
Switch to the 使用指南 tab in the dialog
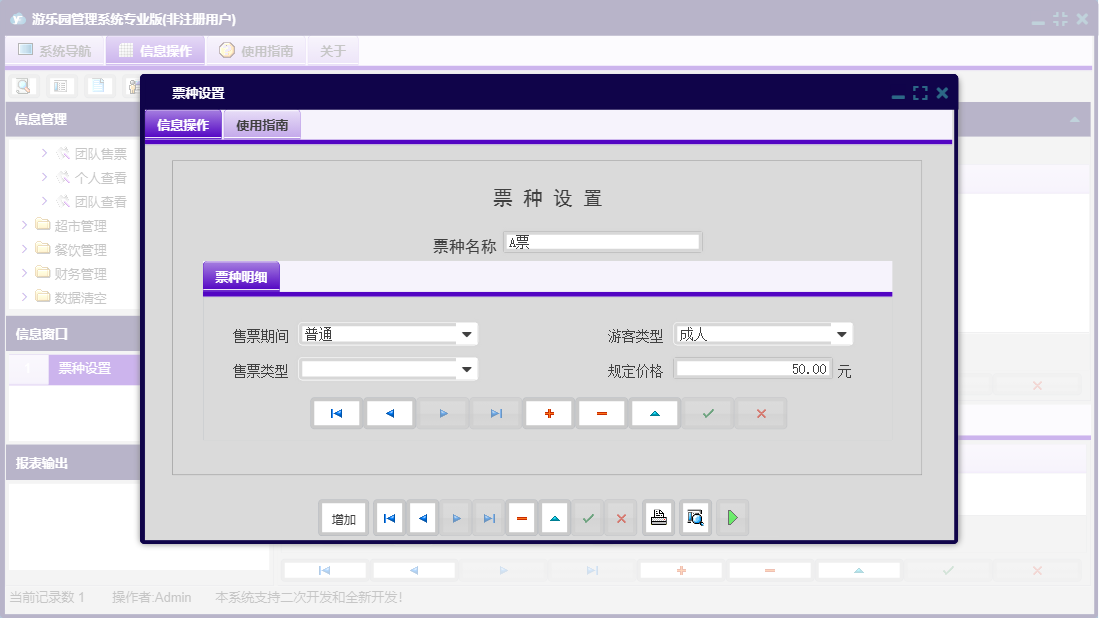[261, 124]
